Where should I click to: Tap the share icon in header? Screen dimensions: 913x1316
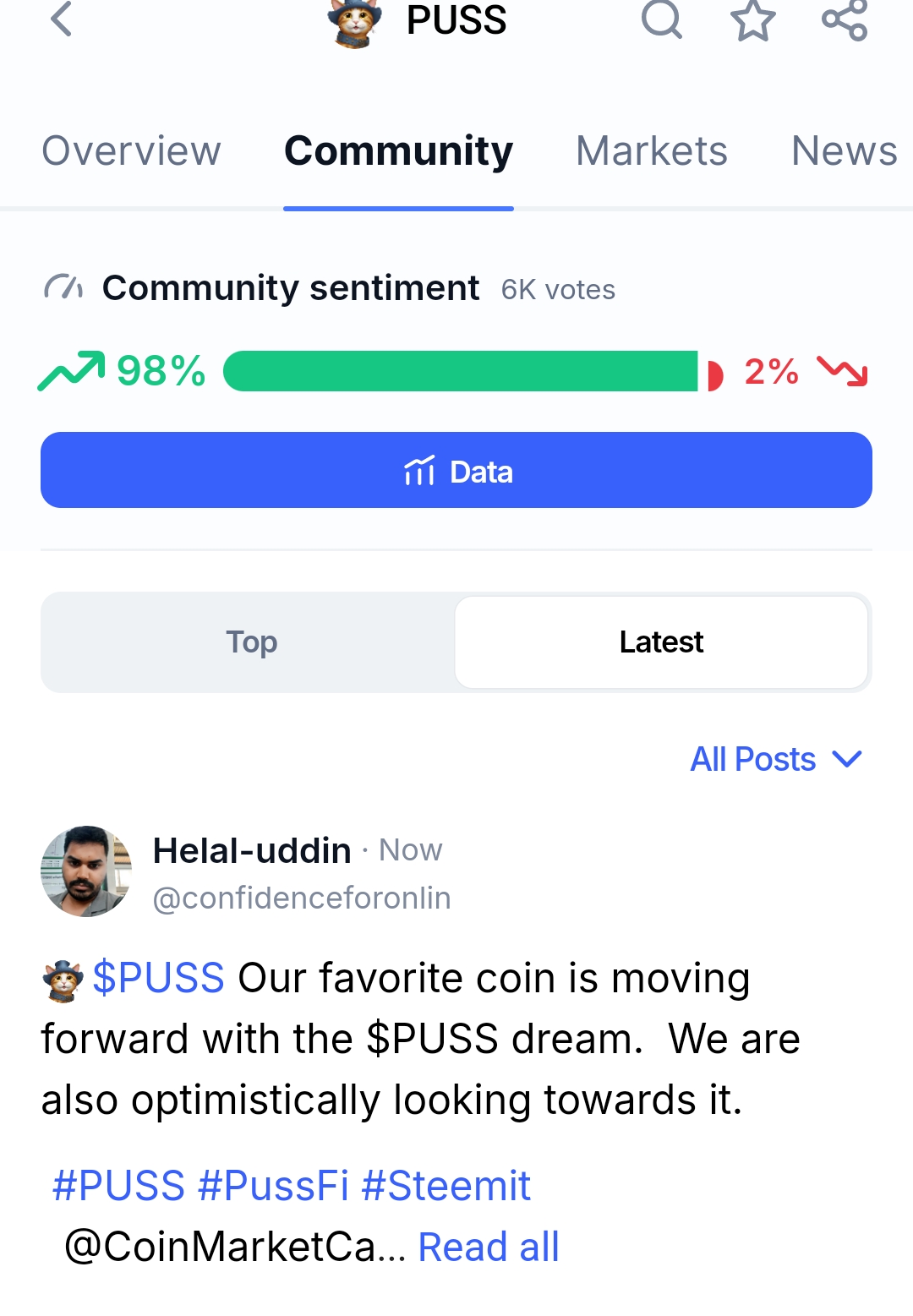(845, 19)
